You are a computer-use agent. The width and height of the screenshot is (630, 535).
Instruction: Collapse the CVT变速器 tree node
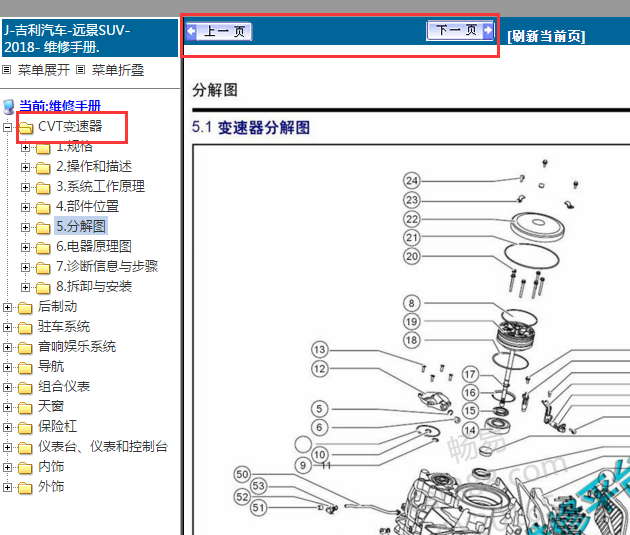[7, 127]
